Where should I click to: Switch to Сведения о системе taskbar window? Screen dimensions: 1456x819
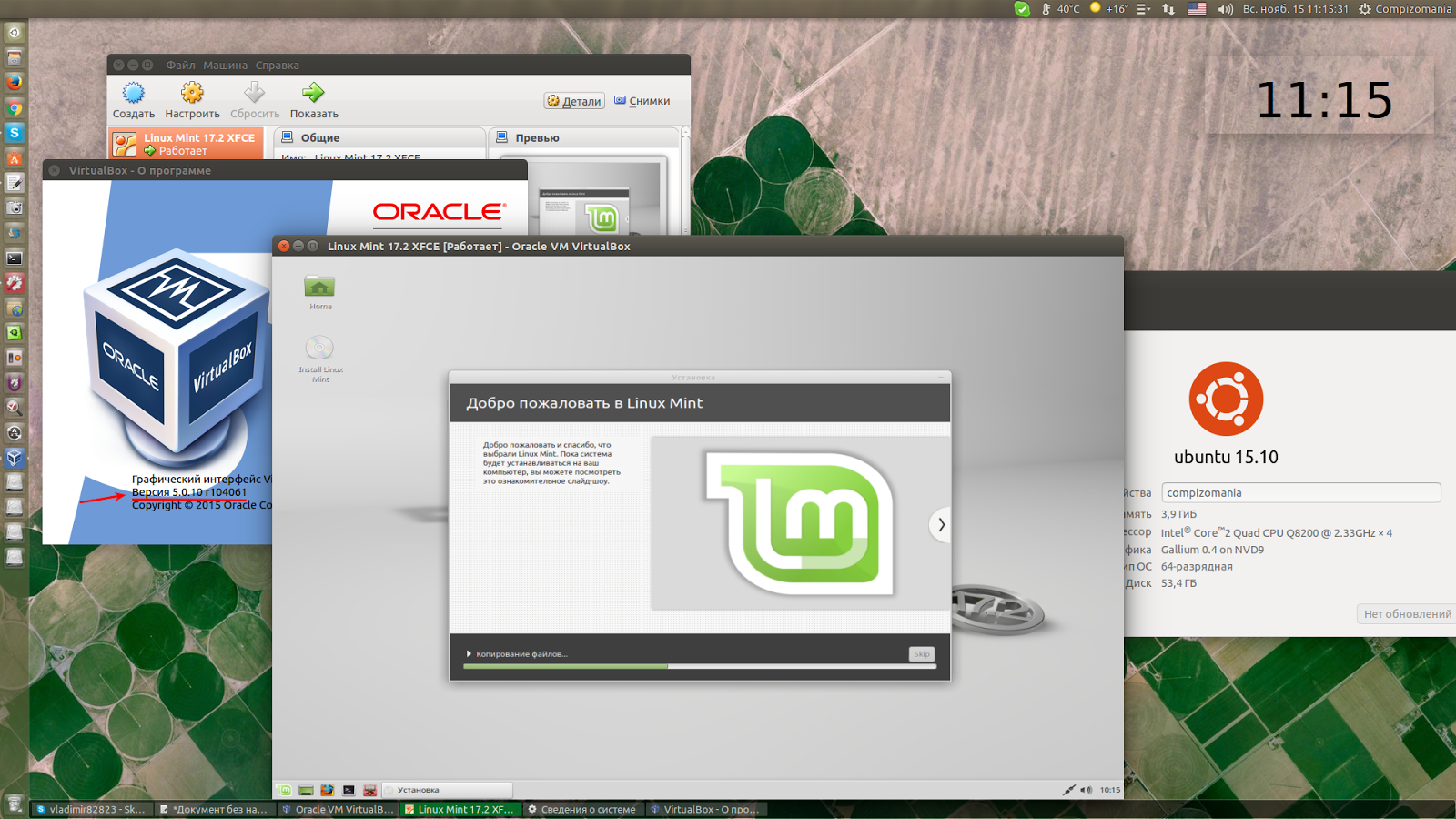(x=583, y=809)
